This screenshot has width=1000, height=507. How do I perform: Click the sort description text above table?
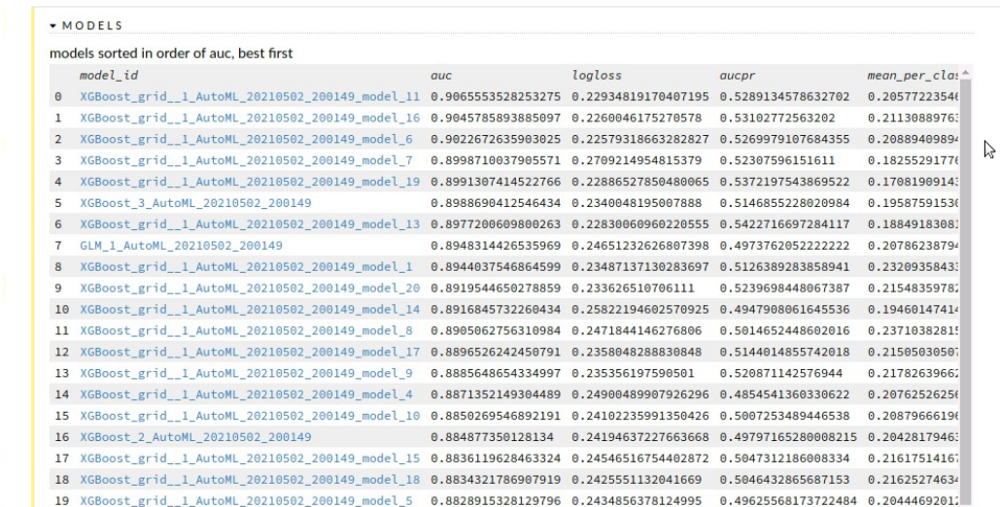tap(171, 53)
